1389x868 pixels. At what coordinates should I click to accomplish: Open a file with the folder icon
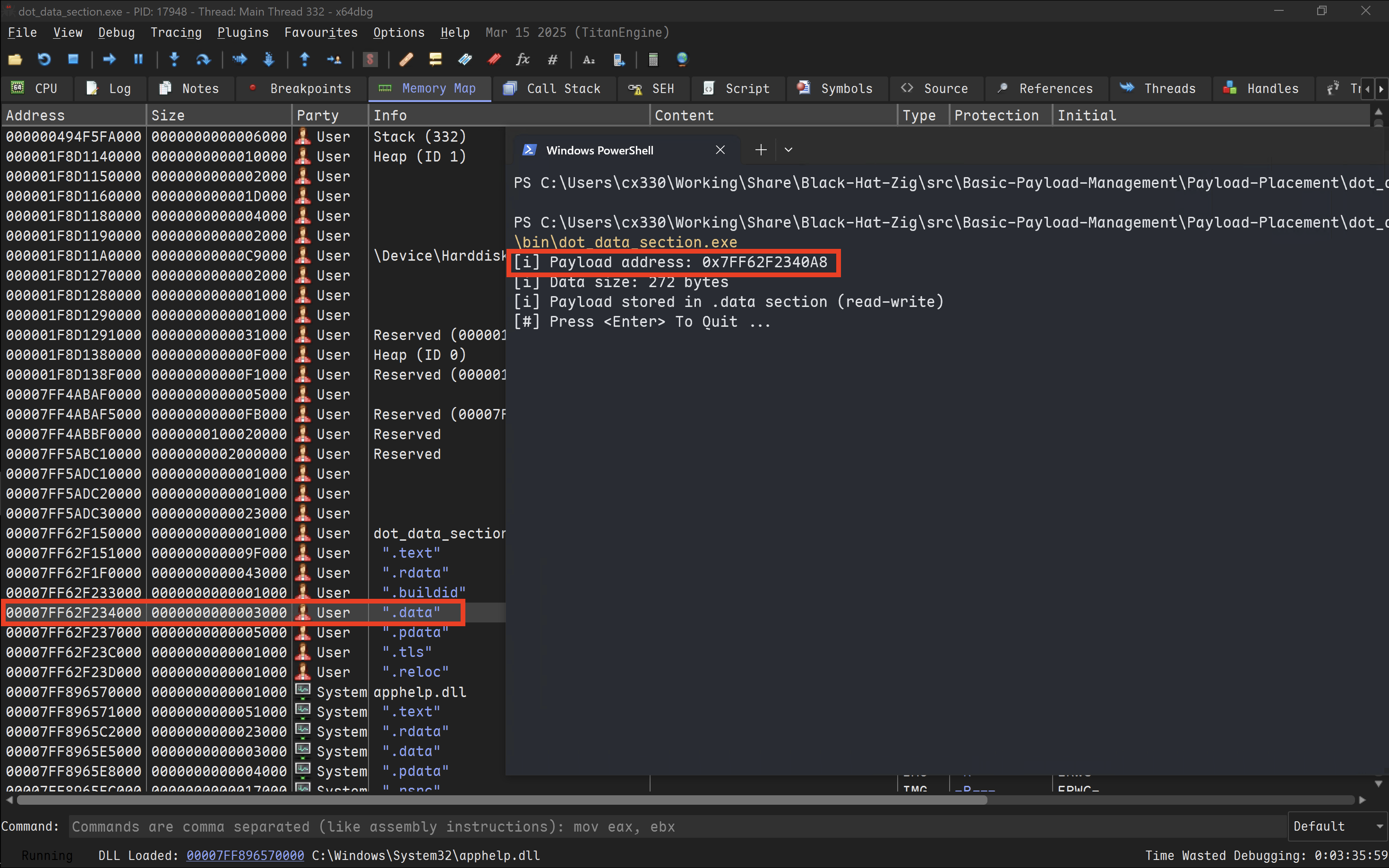[15, 59]
